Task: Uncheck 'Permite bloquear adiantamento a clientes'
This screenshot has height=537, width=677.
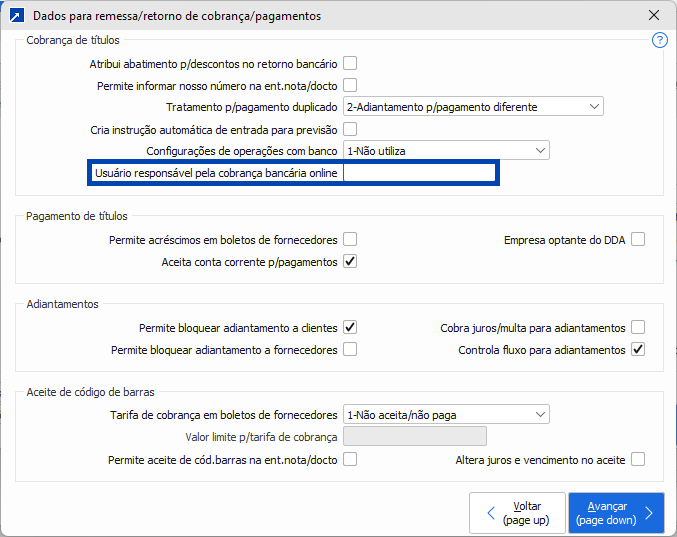Action: click(x=350, y=328)
